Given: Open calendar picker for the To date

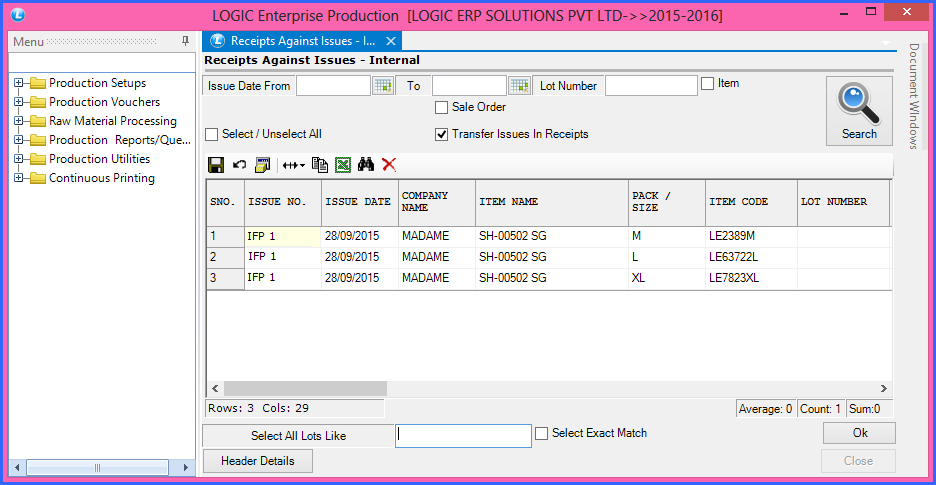Looking at the screenshot, I should pos(519,85).
